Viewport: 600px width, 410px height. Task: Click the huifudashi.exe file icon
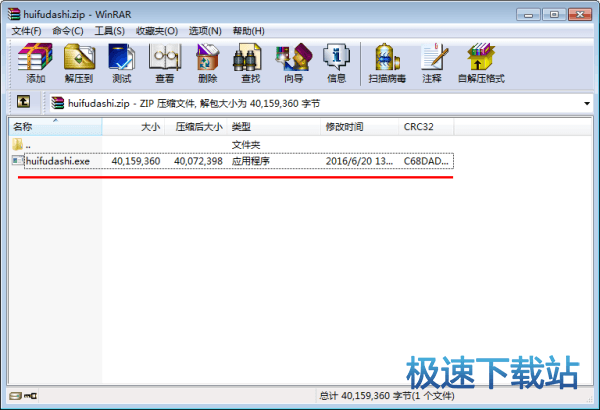tap(18, 160)
